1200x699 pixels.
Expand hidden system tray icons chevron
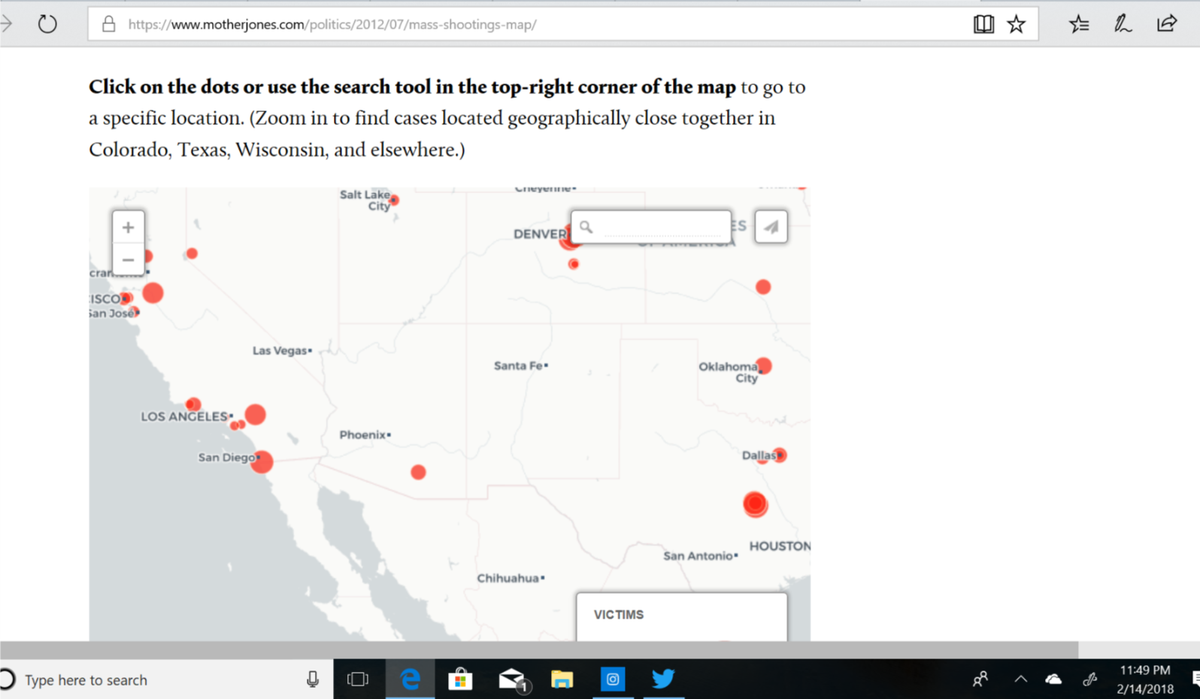(x=1023, y=680)
